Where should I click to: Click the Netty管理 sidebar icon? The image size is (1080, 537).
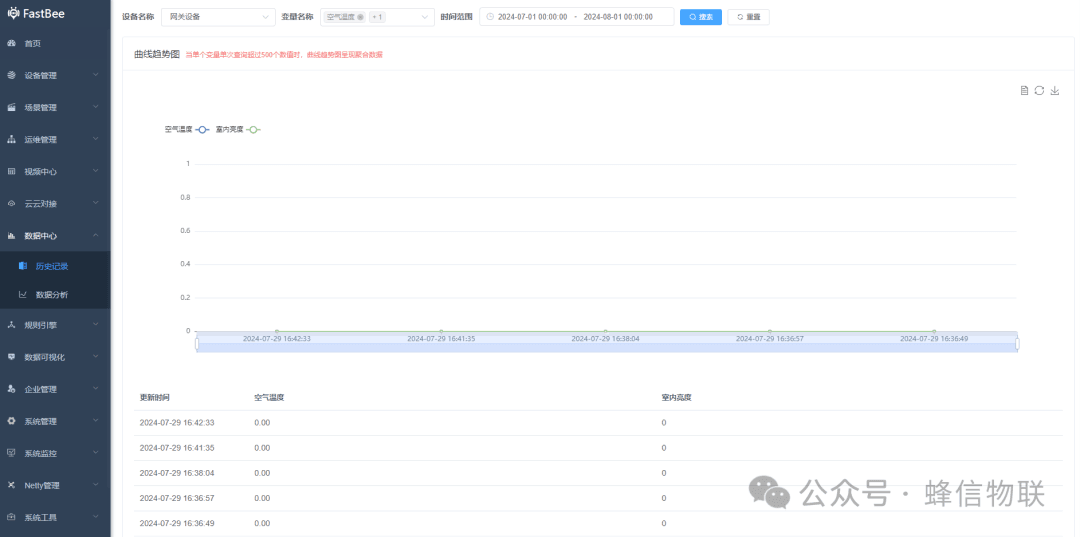click(11, 485)
